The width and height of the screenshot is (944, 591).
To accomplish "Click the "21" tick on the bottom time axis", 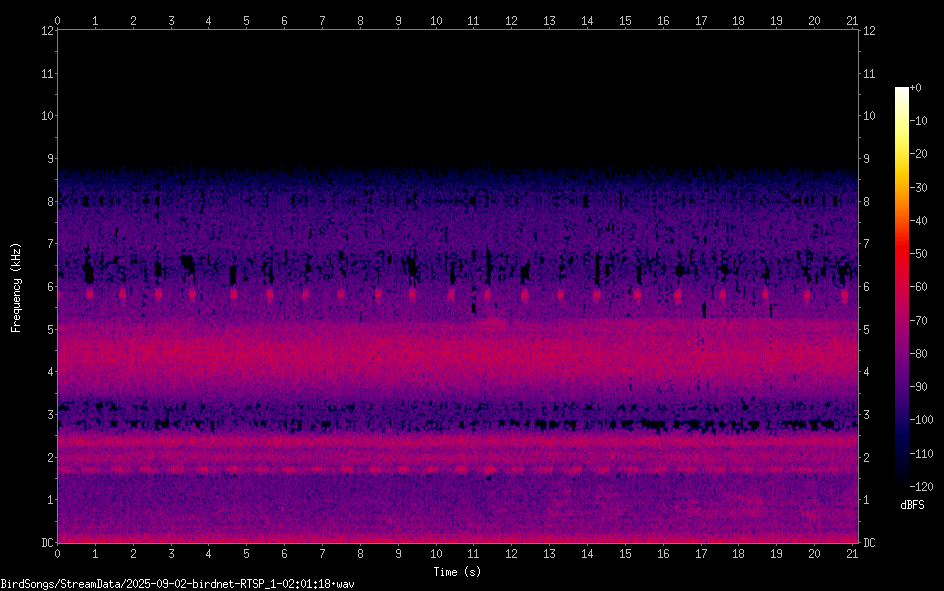I will click(x=852, y=554).
